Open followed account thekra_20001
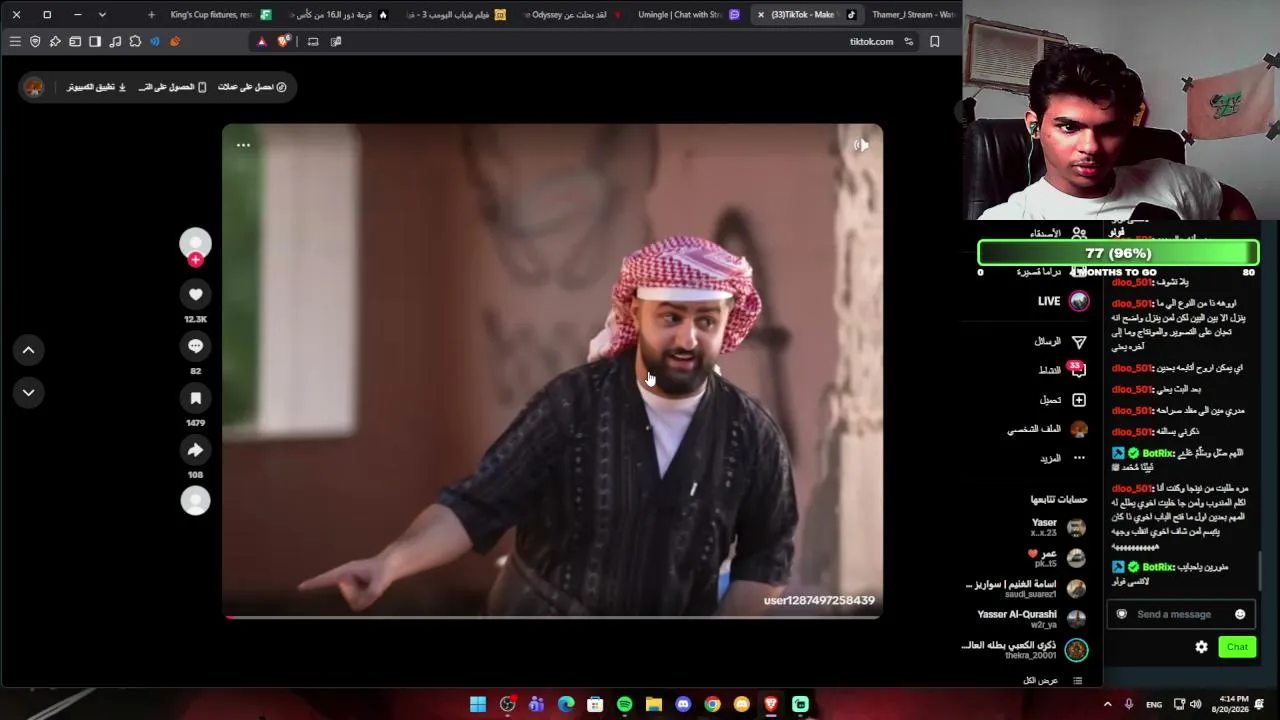The width and height of the screenshot is (1280, 720). [x=1024, y=650]
